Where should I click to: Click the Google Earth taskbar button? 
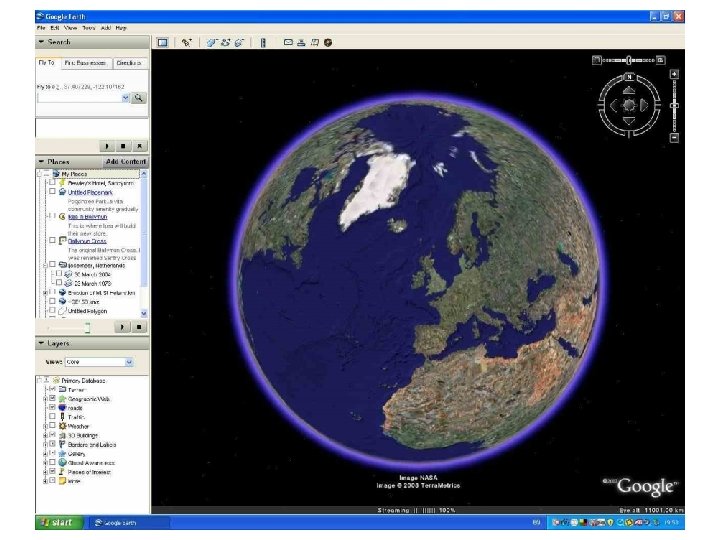[x=128, y=523]
